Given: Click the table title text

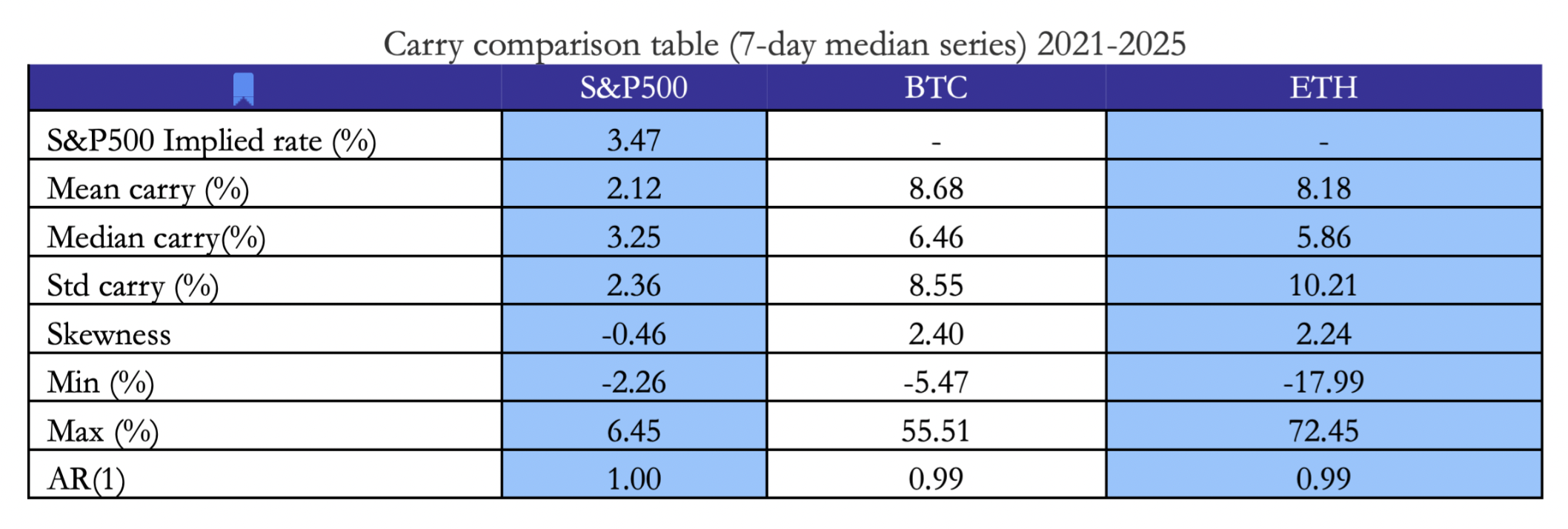Looking at the screenshot, I should (784, 44).
